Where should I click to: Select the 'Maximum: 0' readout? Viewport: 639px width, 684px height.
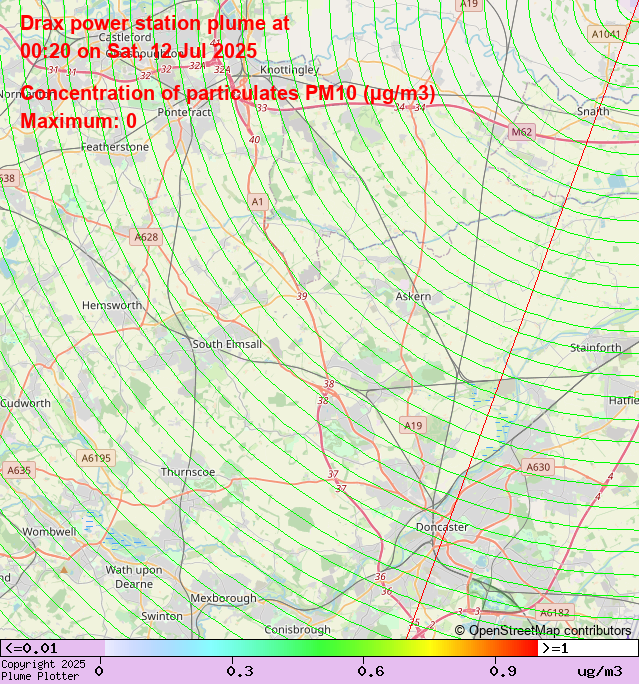tap(79, 121)
